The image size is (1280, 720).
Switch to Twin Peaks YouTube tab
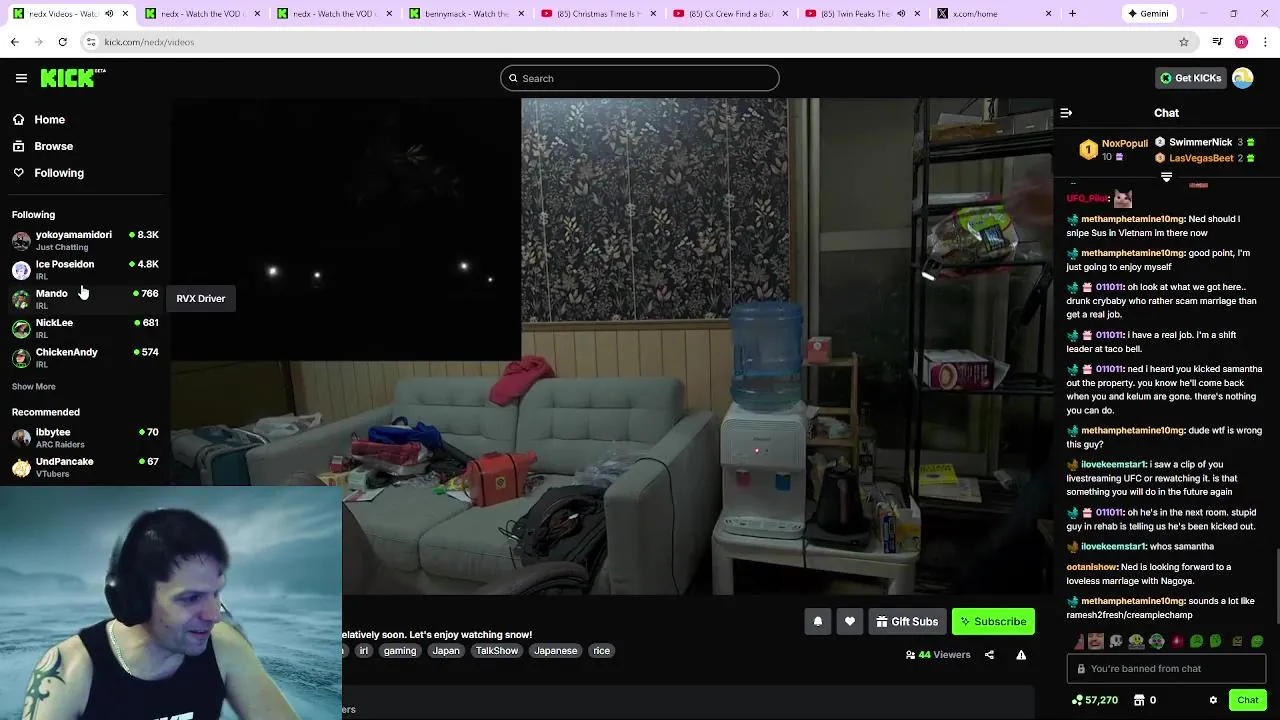(862, 14)
